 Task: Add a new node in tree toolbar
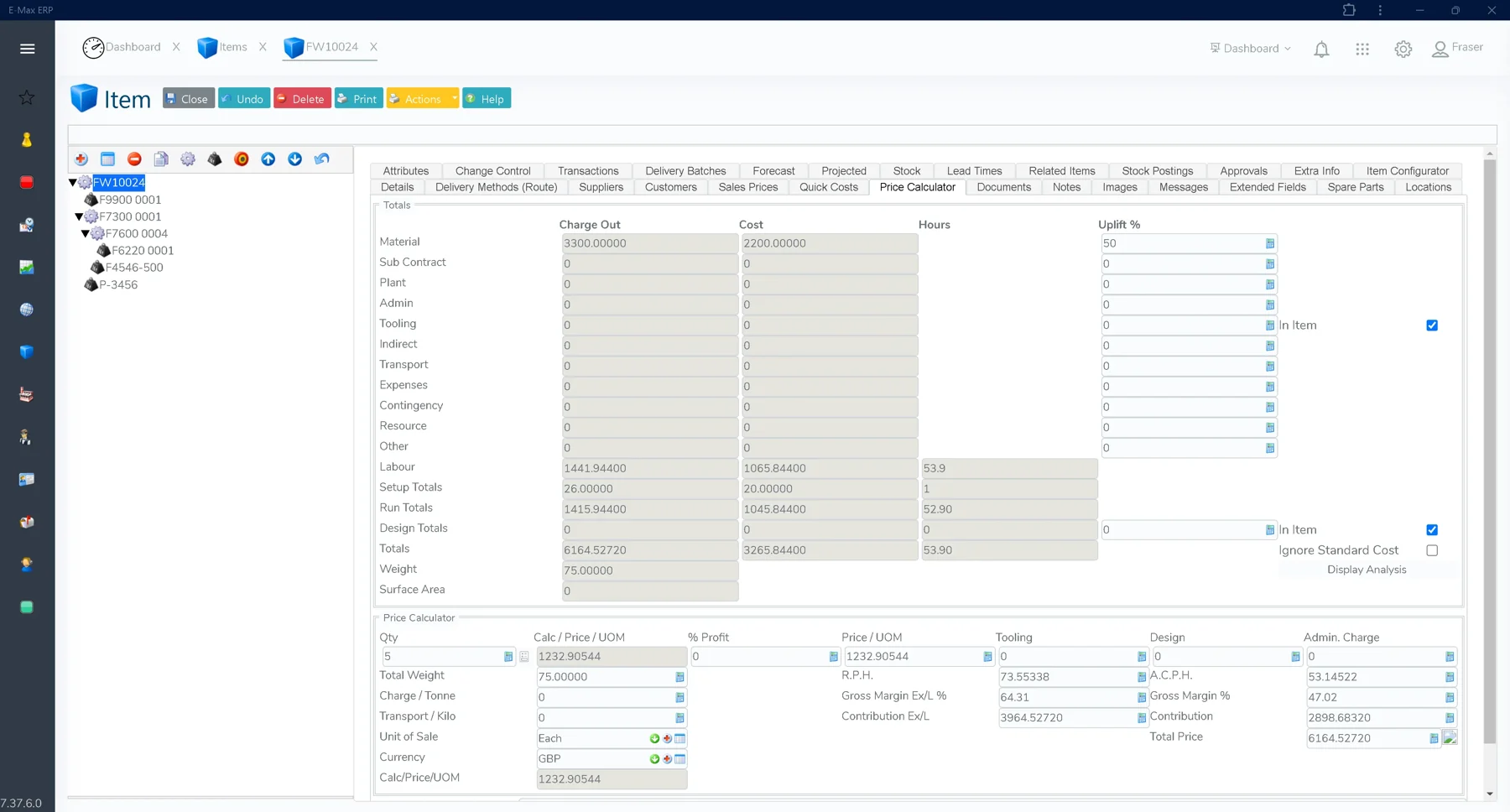81,159
